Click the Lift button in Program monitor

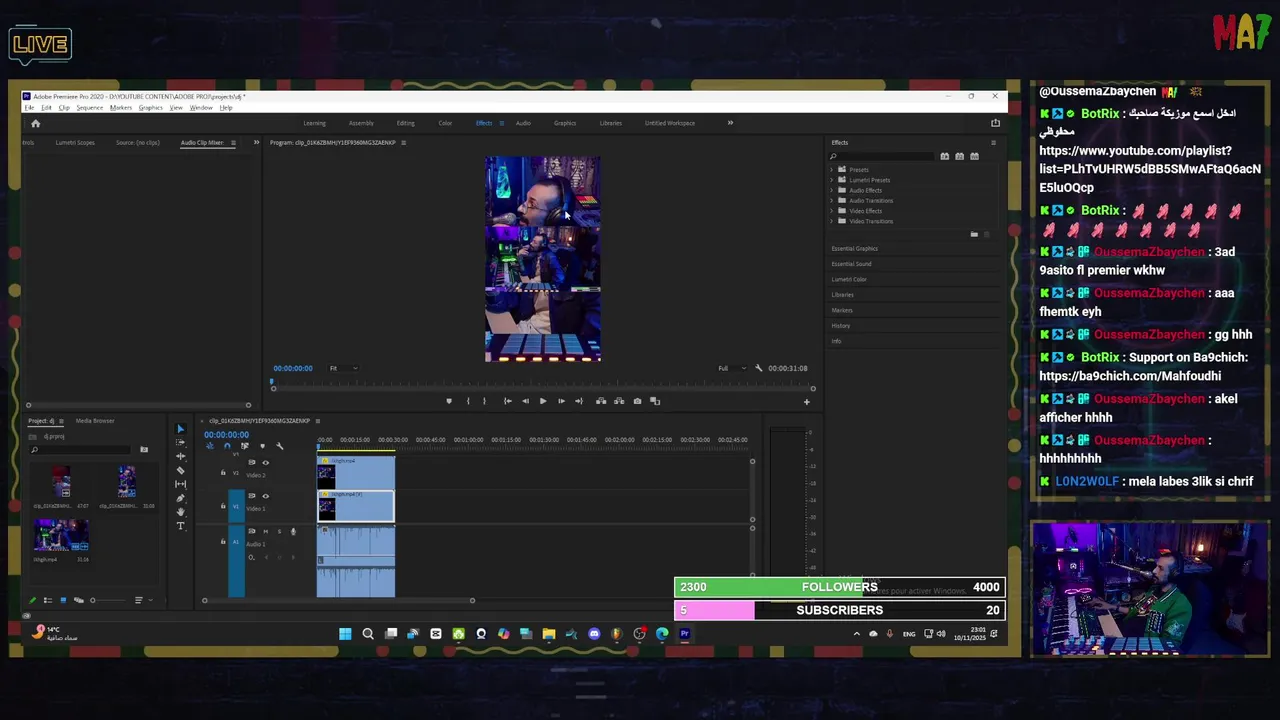pos(601,401)
